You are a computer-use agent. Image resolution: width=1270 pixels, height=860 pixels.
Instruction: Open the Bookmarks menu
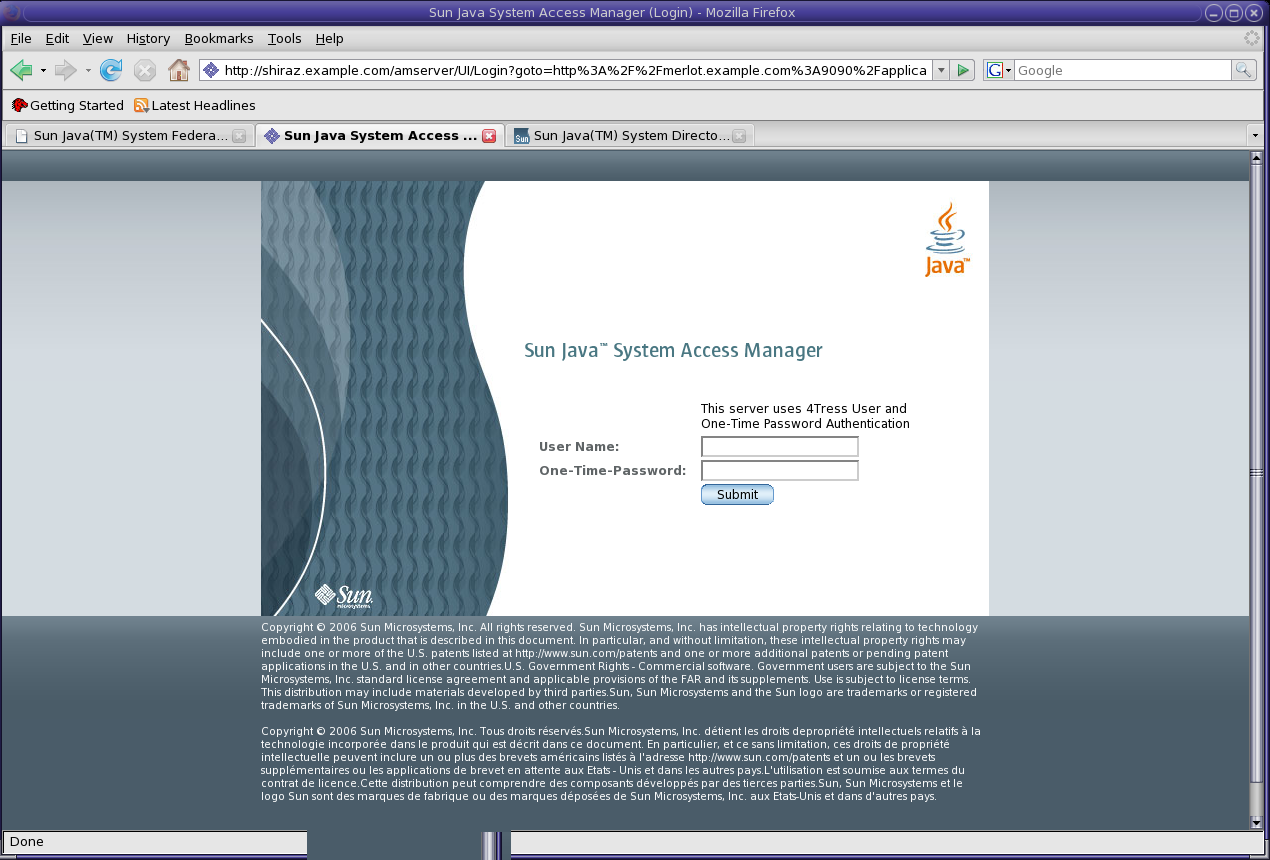coord(219,38)
